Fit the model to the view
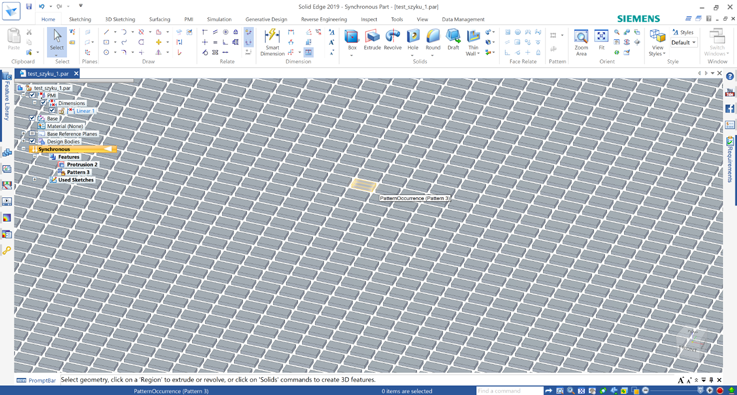Screen dimensions: 737x395 (x=601, y=40)
